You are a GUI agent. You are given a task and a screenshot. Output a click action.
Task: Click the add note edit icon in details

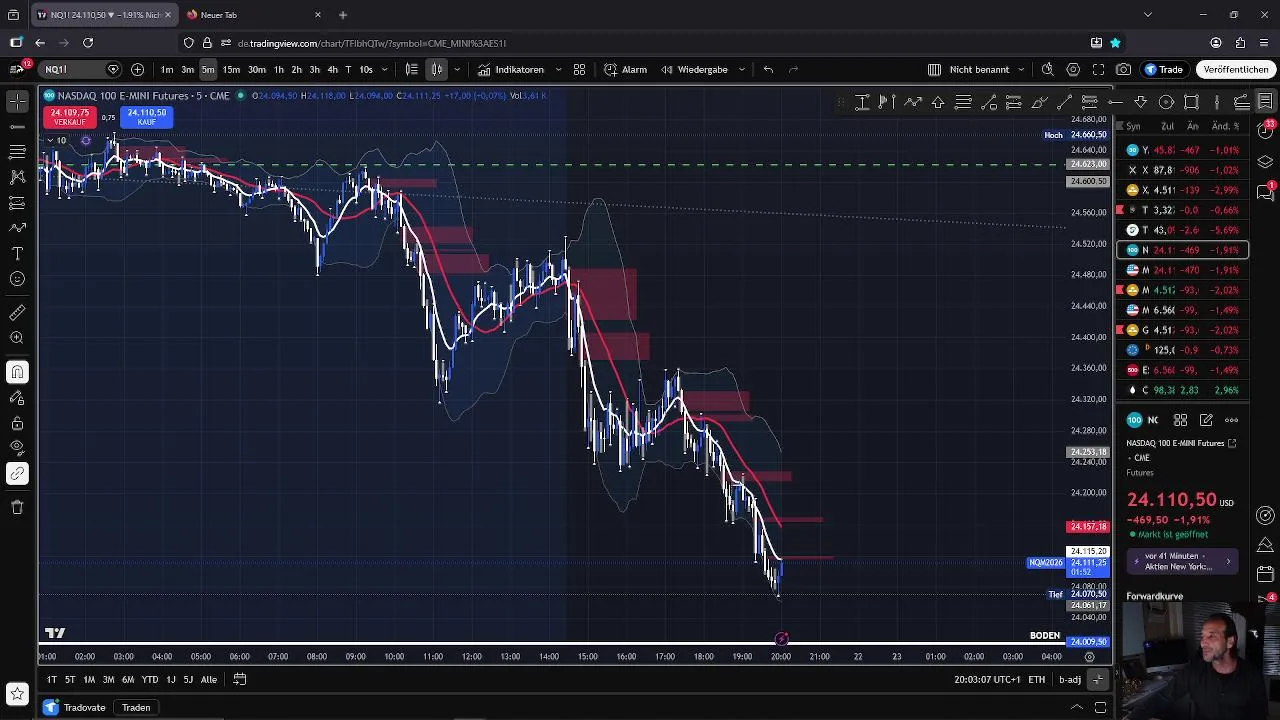(1206, 420)
